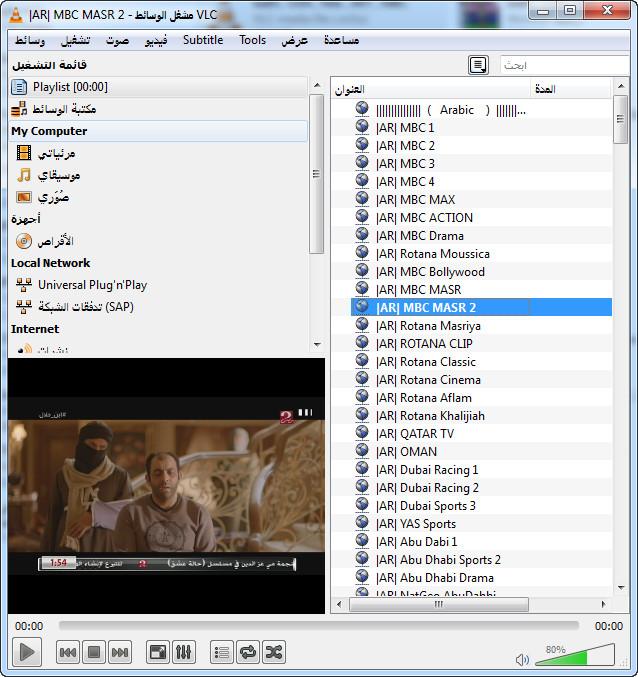Open the فيديو (Video) menu
The image size is (638, 677).
tap(156, 40)
